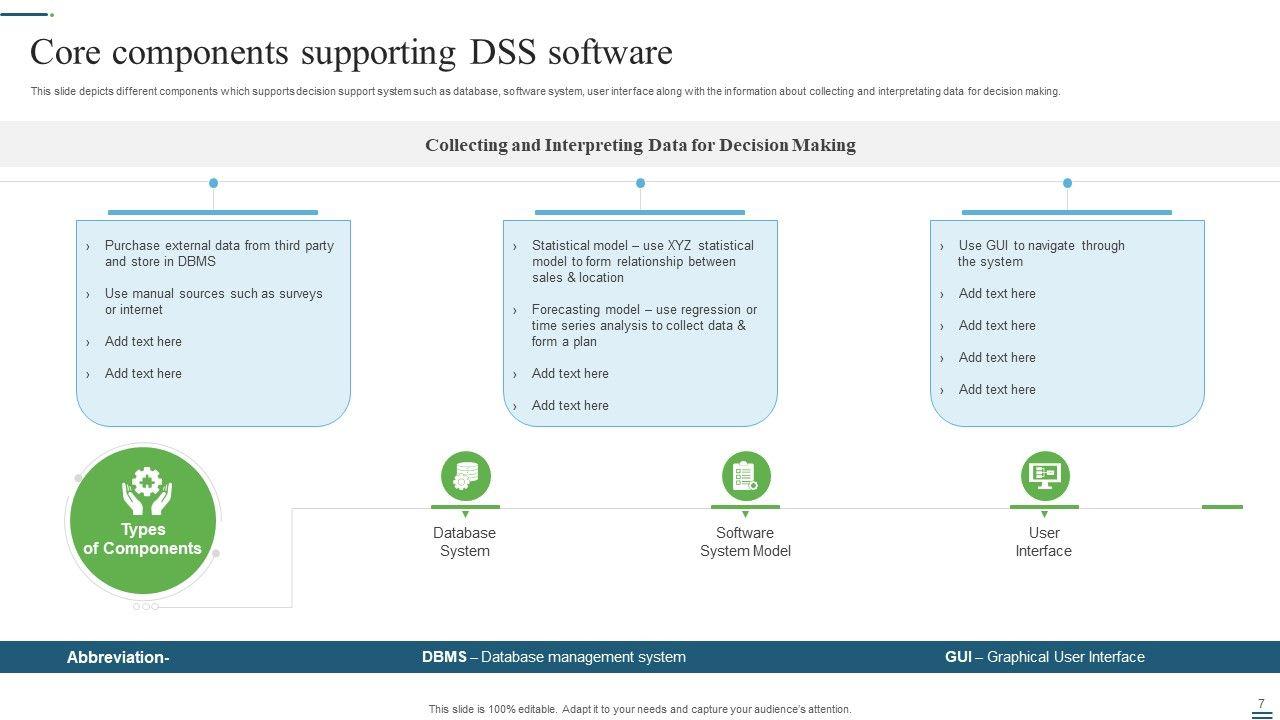This screenshot has width=1280, height=720.
Task: Click the Software System Model icon
Action: pos(746,476)
